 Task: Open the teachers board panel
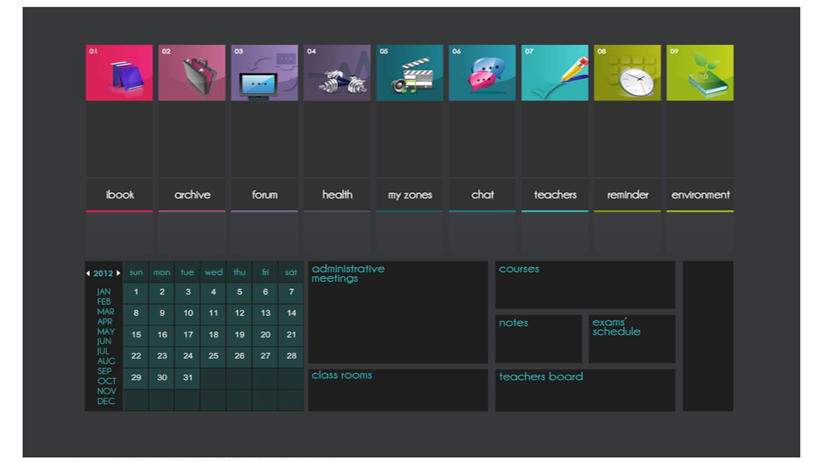click(585, 390)
